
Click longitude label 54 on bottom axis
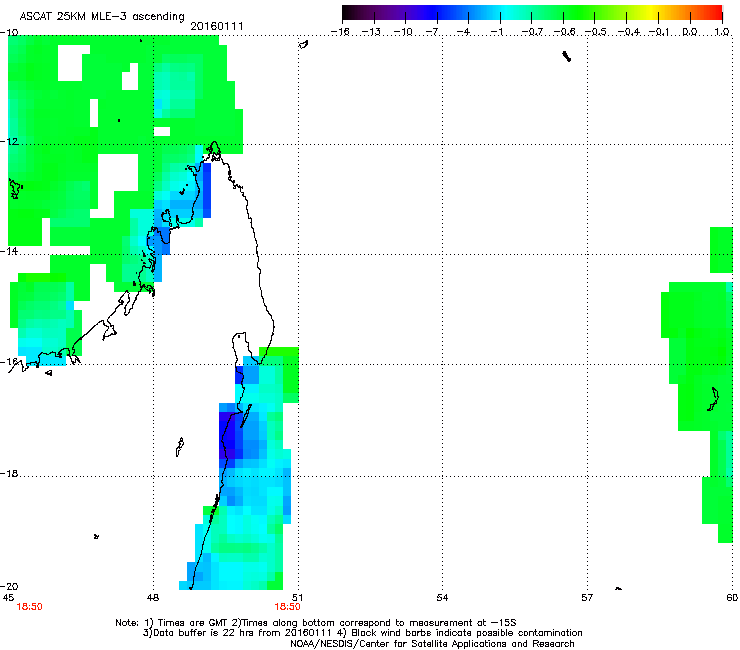tap(442, 598)
